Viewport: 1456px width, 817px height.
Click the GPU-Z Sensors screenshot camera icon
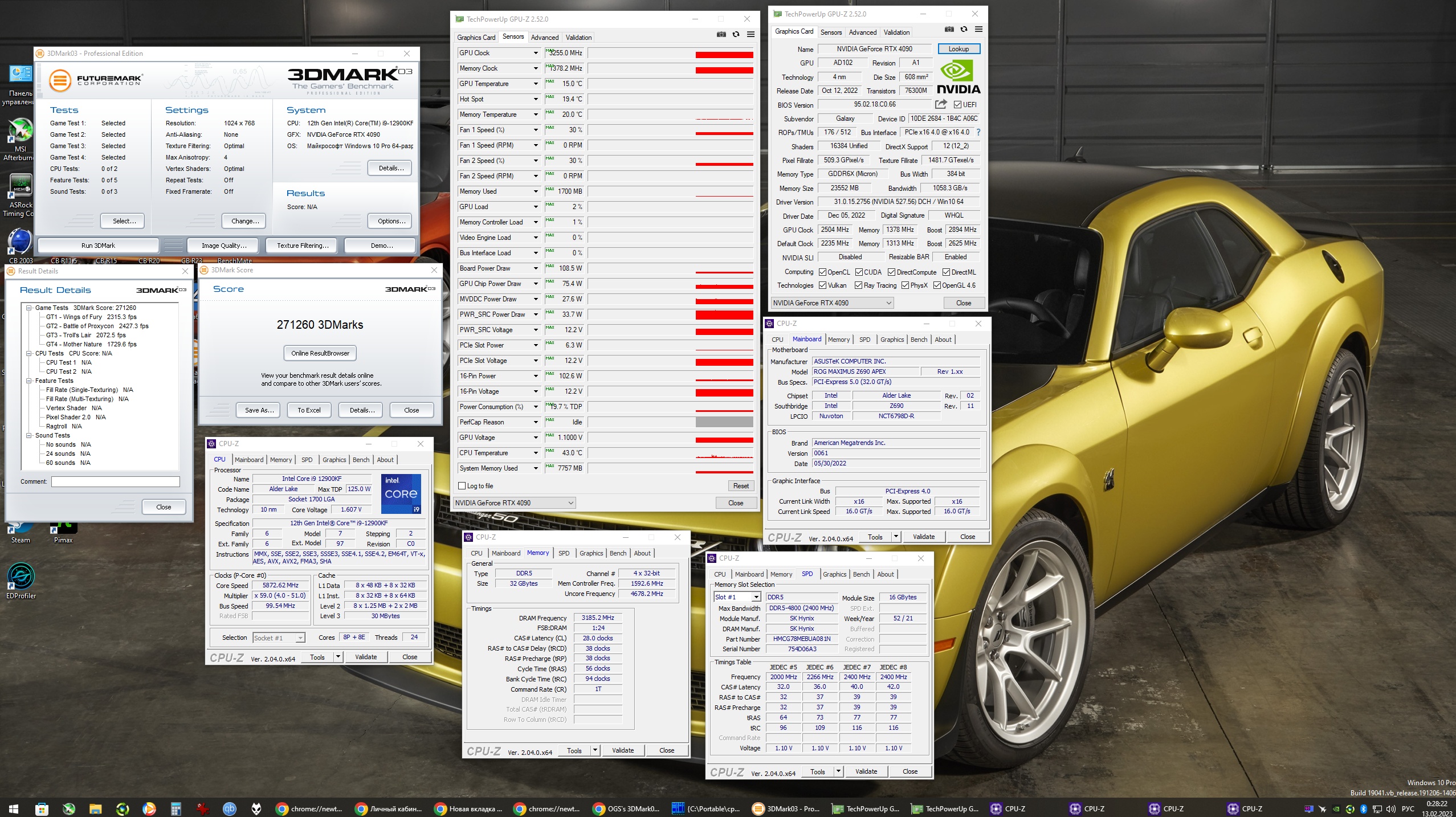[x=721, y=35]
